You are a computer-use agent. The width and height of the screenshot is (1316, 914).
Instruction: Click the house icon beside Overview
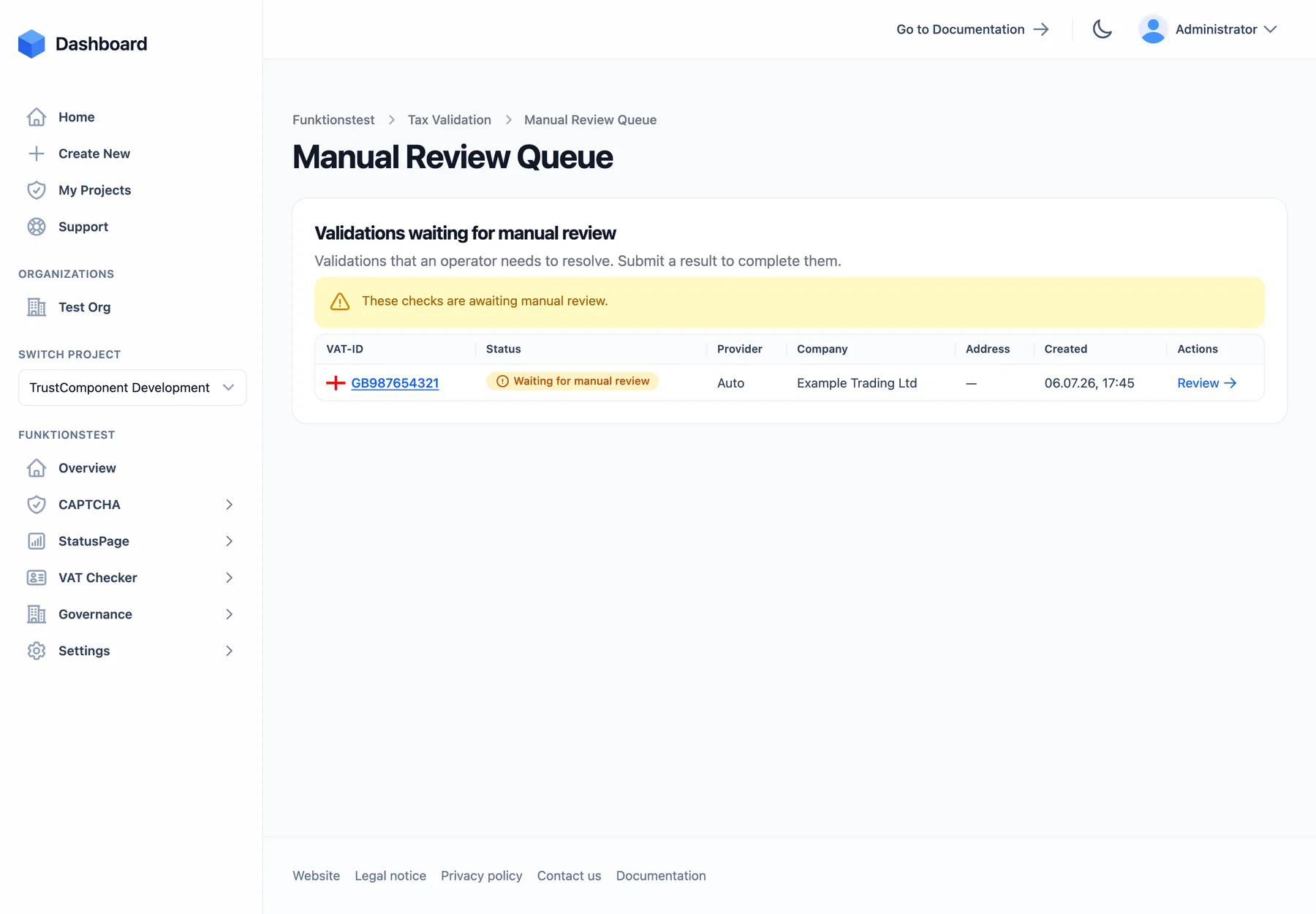point(37,468)
